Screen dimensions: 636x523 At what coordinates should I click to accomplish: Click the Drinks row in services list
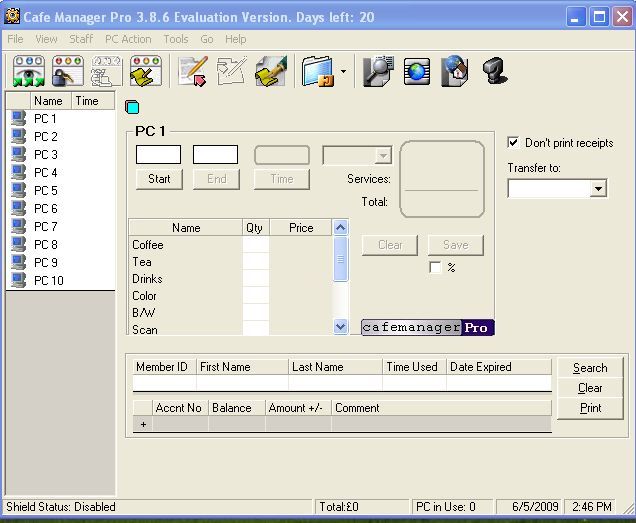[x=230, y=279]
